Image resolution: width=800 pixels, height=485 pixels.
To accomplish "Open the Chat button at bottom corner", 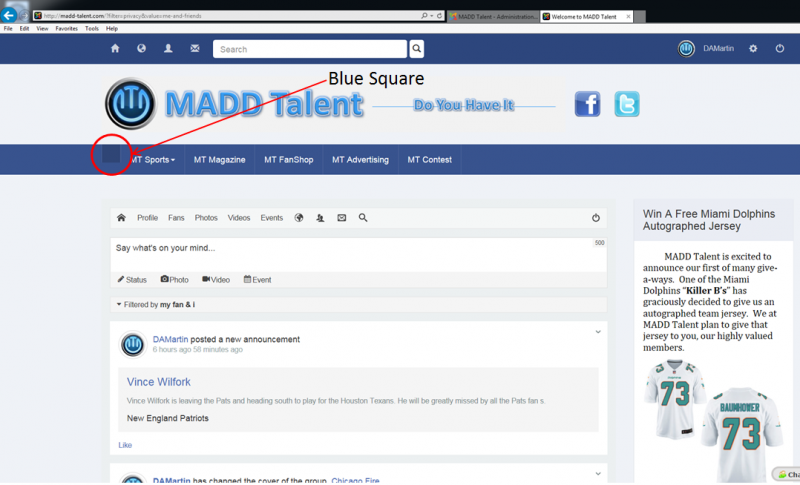I will (x=788, y=474).
